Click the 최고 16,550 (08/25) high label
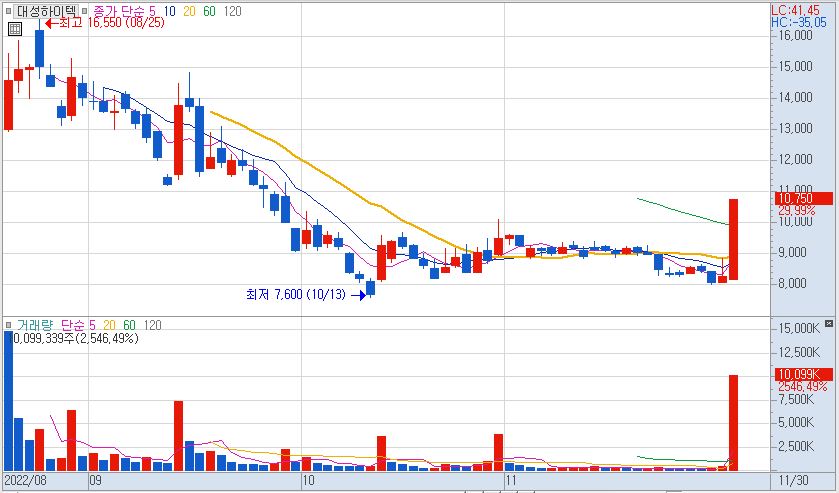Image resolution: width=839 pixels, height=493 pixels. (x=112, y=23)
